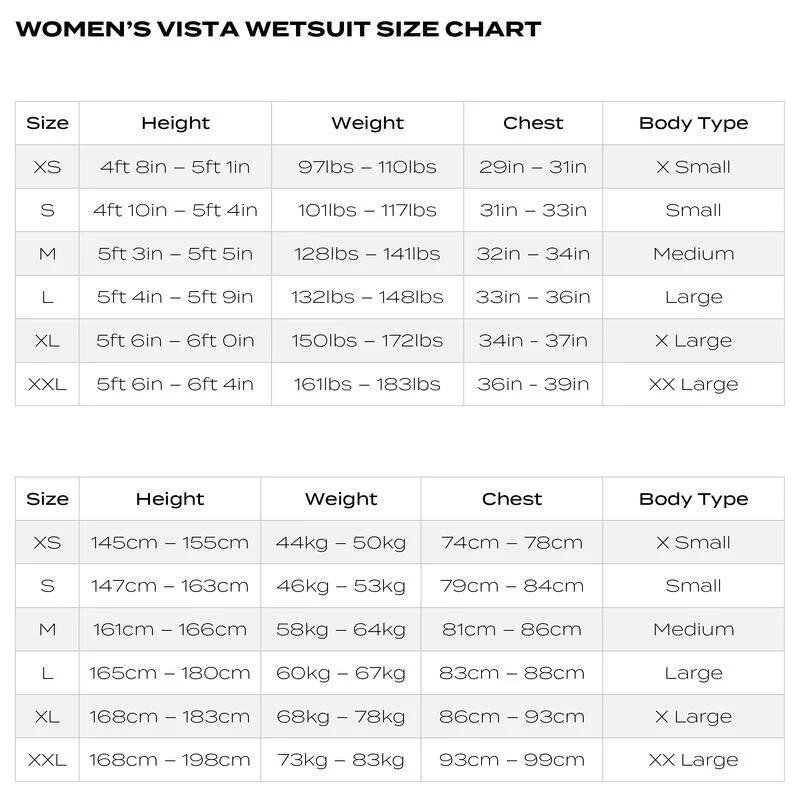
Task: Click the chest cell 36in - 39in
Action: (533, 384)
